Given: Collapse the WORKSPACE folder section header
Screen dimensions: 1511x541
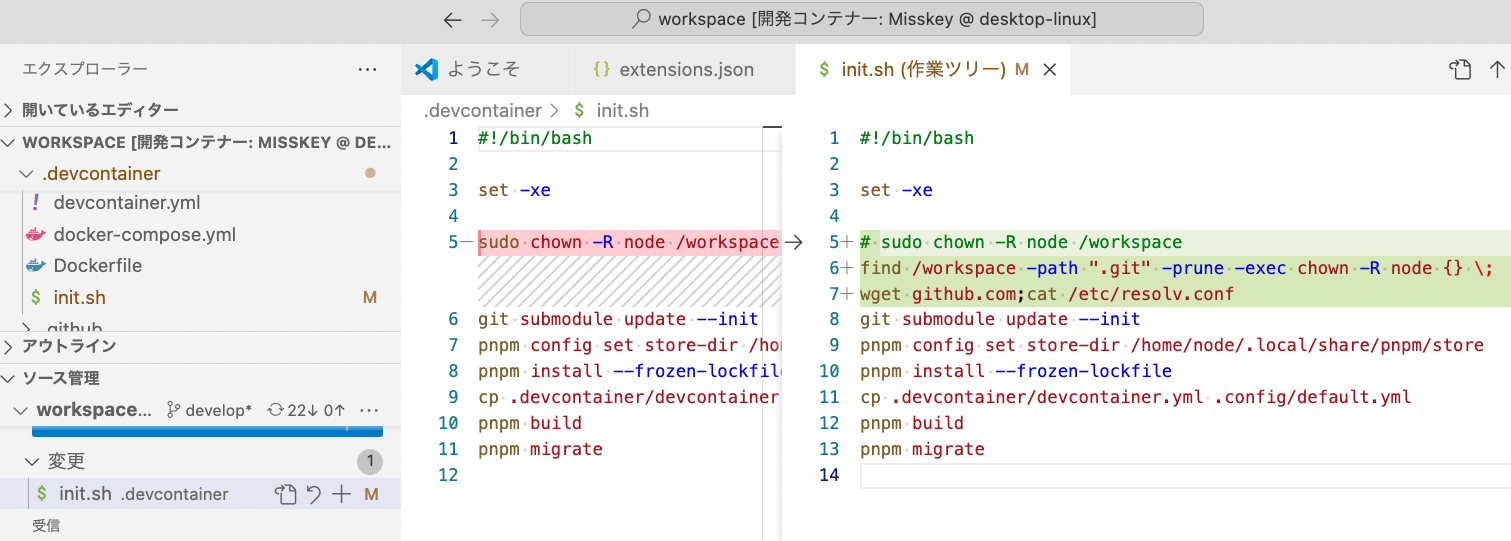Looking at the screenshot, I should pos(200,142).
